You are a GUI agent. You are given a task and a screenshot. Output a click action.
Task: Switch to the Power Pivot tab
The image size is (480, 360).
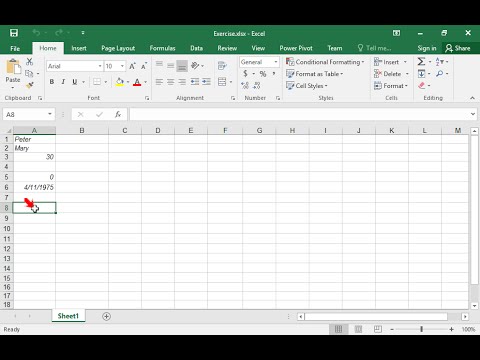coord(296,48)
